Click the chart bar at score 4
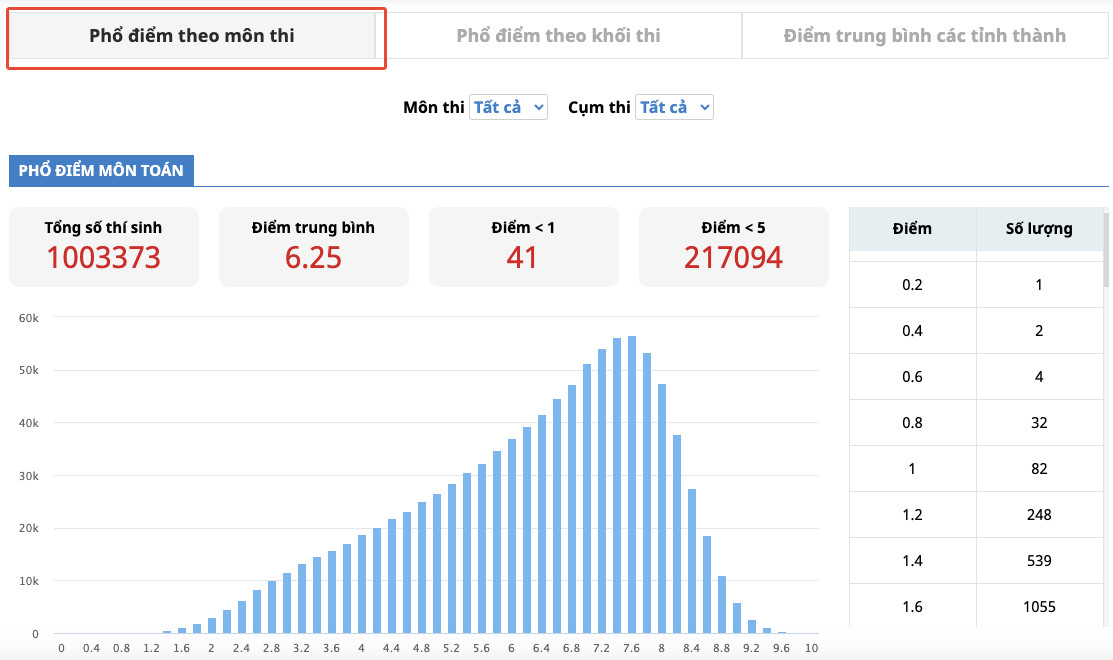The height and width of the screenshot is (660, 1113). pos(362,584)
